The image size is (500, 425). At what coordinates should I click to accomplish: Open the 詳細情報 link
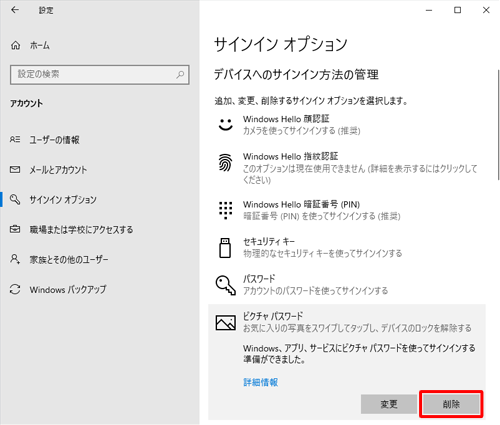[x=261, y=382]
